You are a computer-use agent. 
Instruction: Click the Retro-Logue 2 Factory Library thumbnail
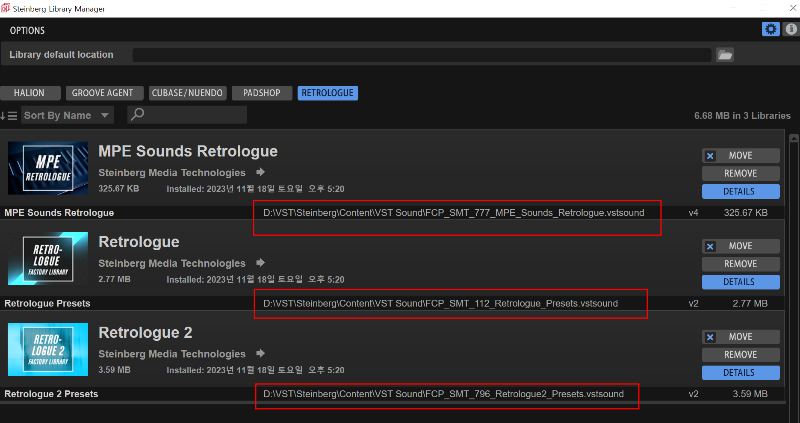(48, 349)
